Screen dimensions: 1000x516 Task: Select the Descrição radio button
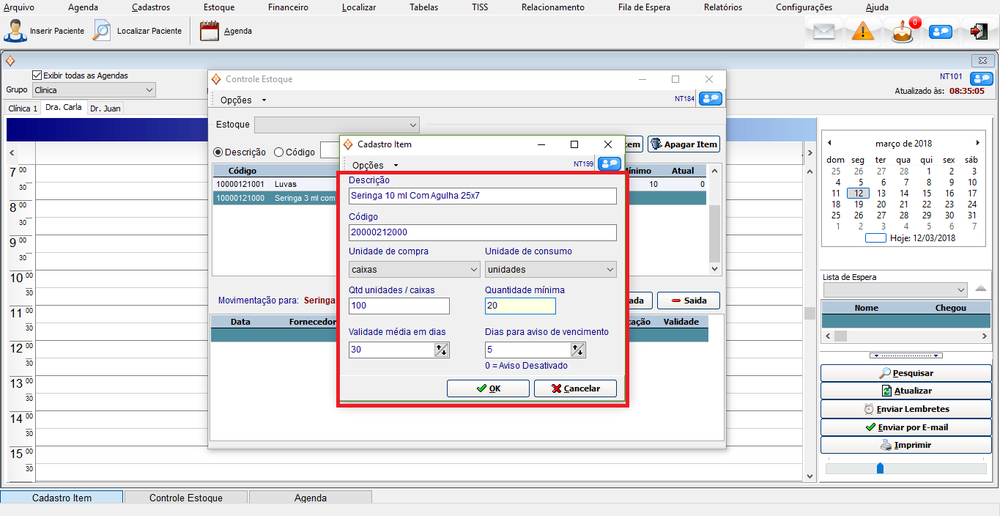pyautogui.click(x=219, y=152)
